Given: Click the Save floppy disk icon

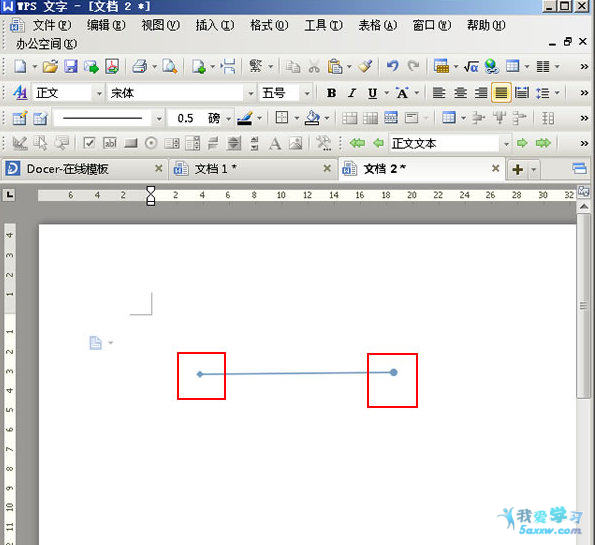Looking at the screenshot, I should tap(71, 66).
